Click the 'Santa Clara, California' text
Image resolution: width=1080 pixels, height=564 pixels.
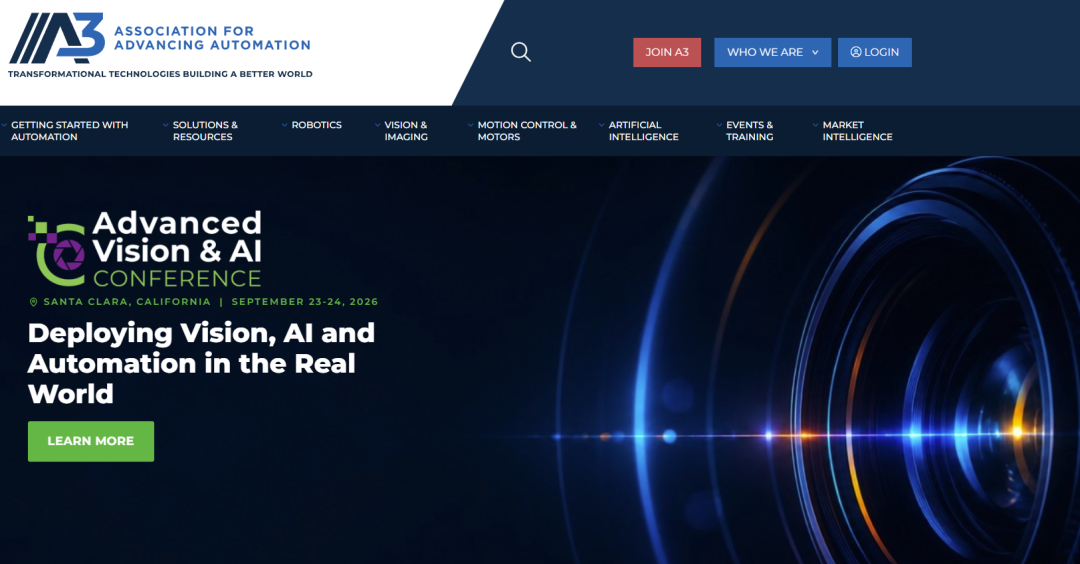coord(127,302)
